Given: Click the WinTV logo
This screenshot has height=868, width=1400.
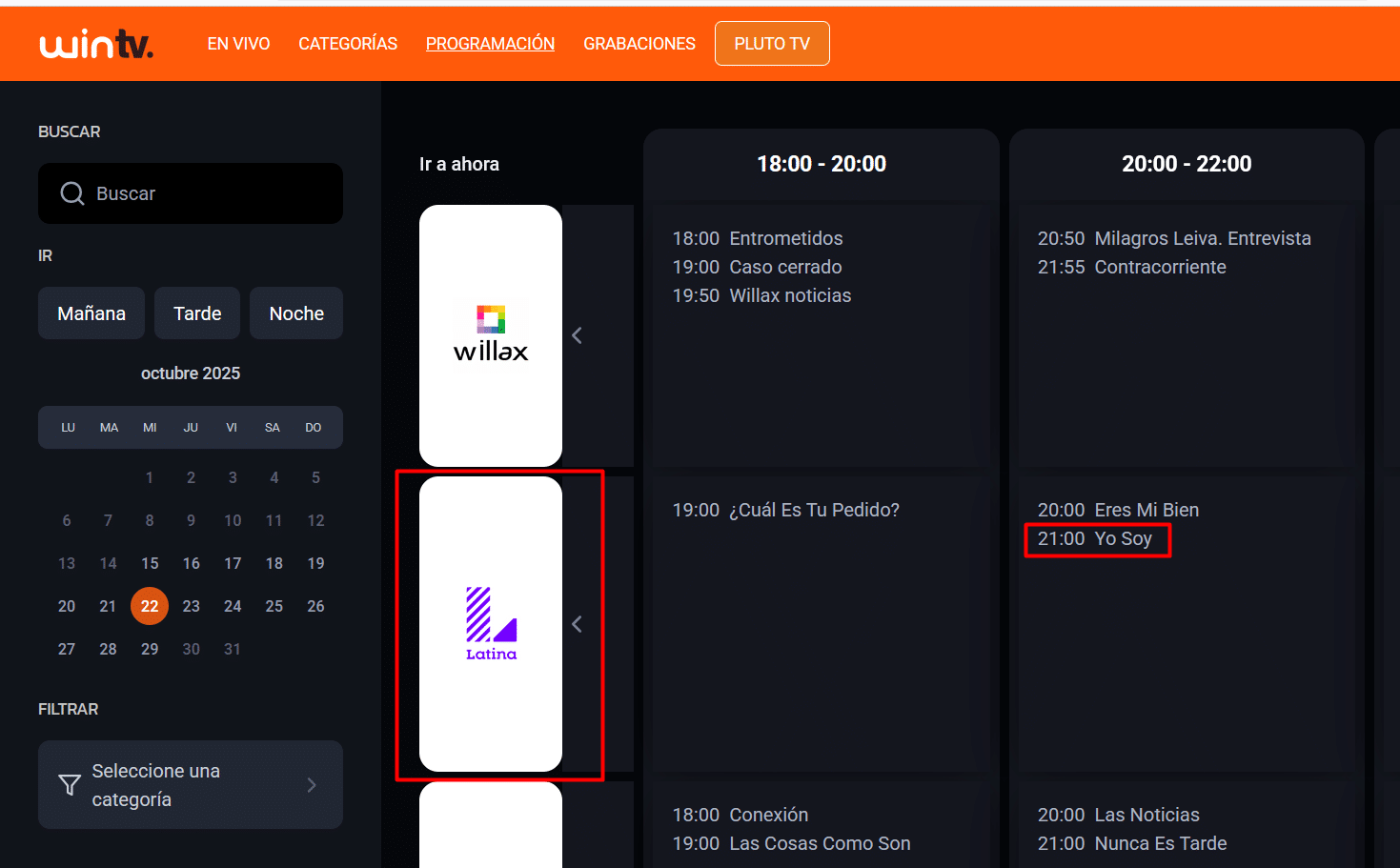Looking at the screenshot, I should 96,44.
